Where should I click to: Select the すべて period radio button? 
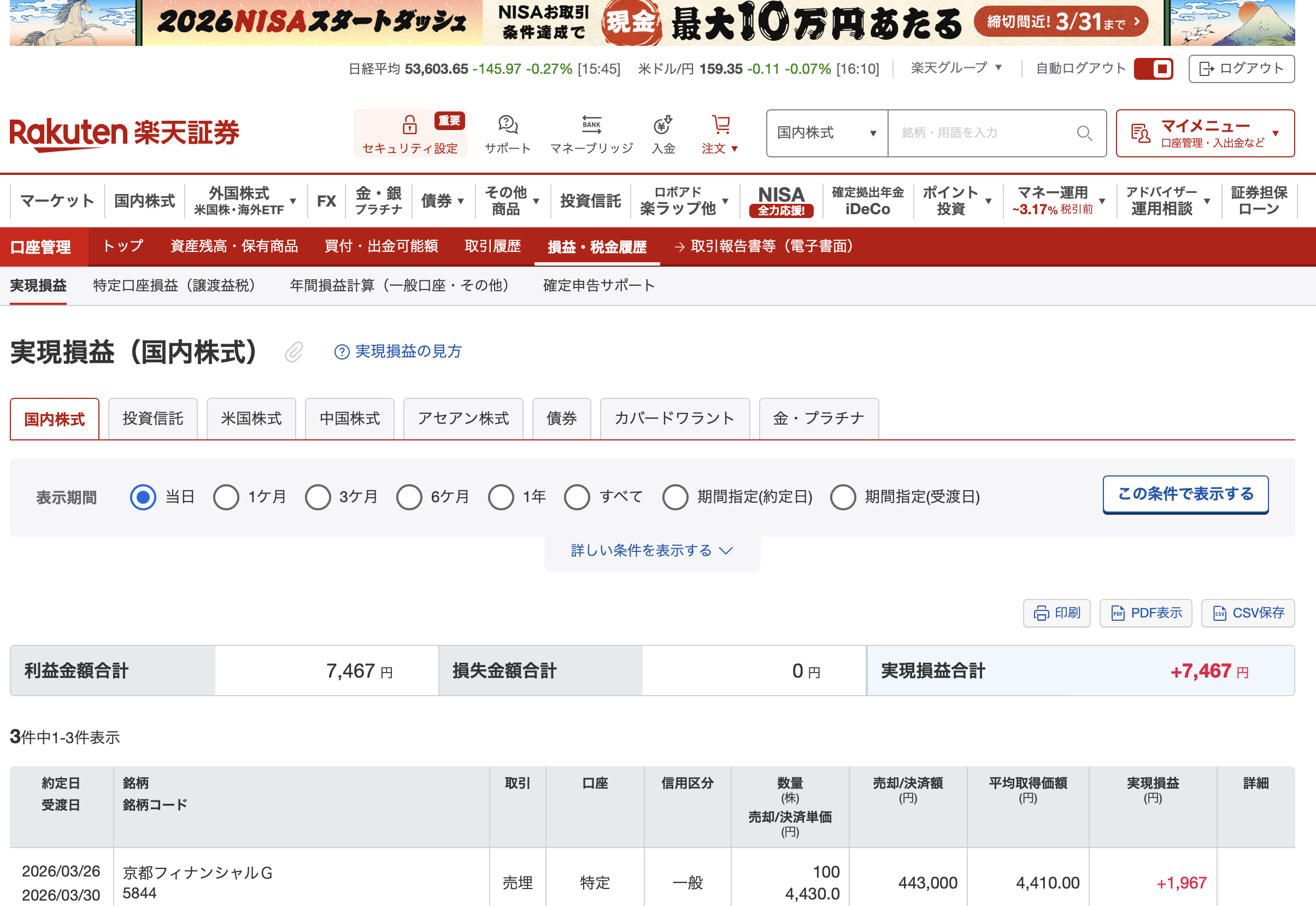pyautogui.click(x=577, y=497)
